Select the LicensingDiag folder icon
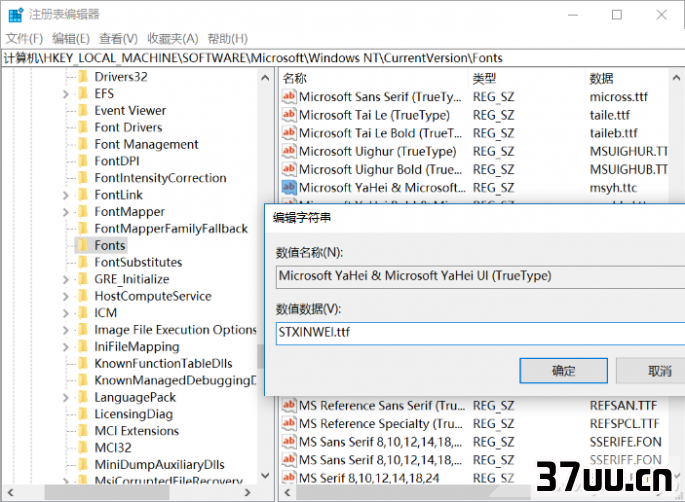The image size is (685, 502). [83, 414]
